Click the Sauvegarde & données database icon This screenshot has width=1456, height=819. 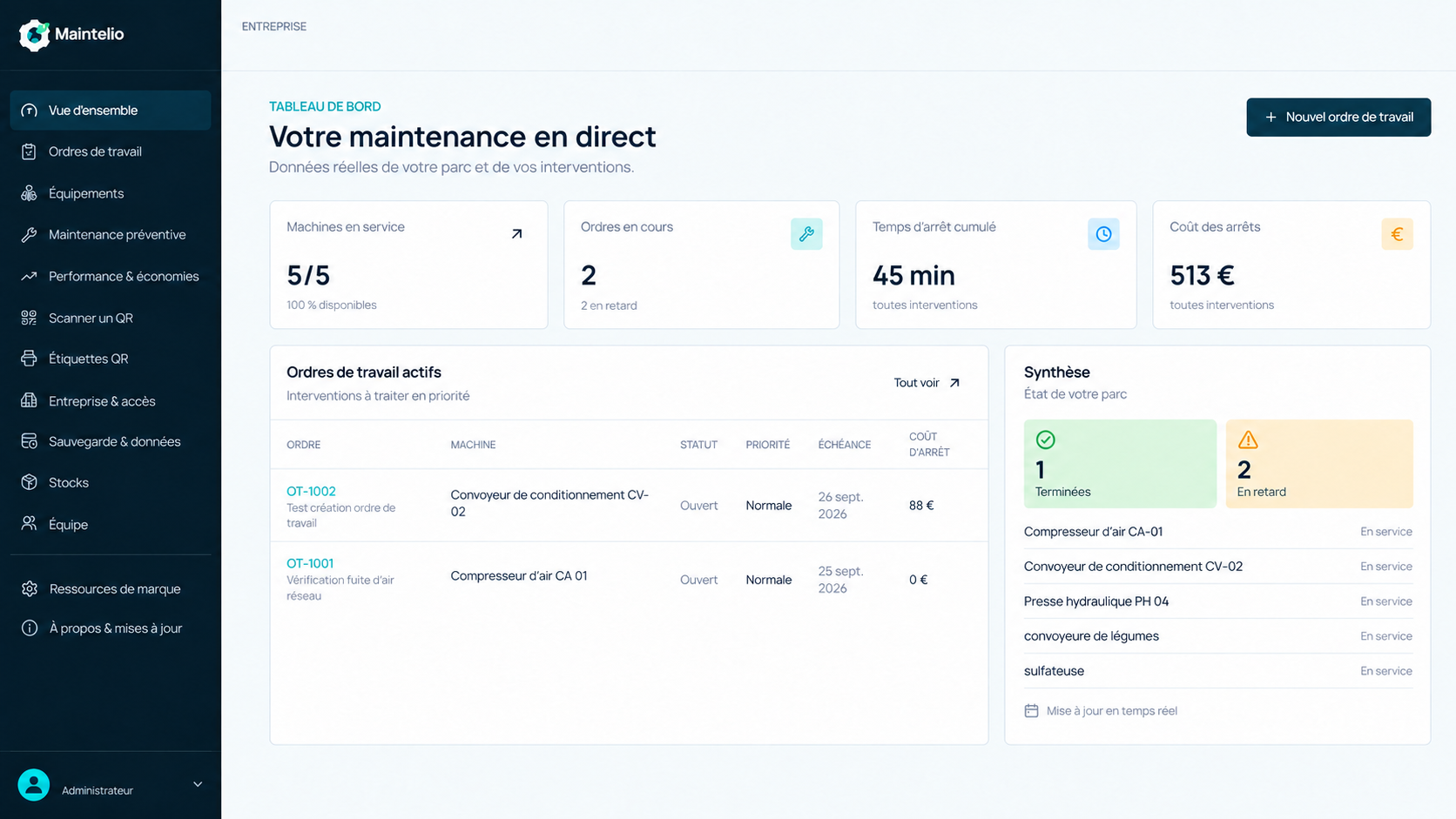(x=30, y=441)
